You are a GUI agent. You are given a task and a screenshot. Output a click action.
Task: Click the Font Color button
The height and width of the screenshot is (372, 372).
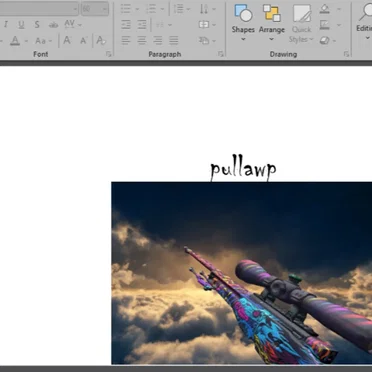tap(15, 41)
